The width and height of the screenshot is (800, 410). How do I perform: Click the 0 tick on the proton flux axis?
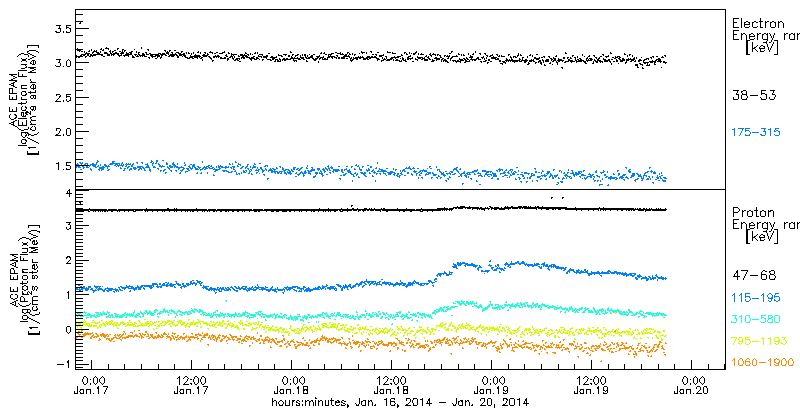click(x=66, y=329)
